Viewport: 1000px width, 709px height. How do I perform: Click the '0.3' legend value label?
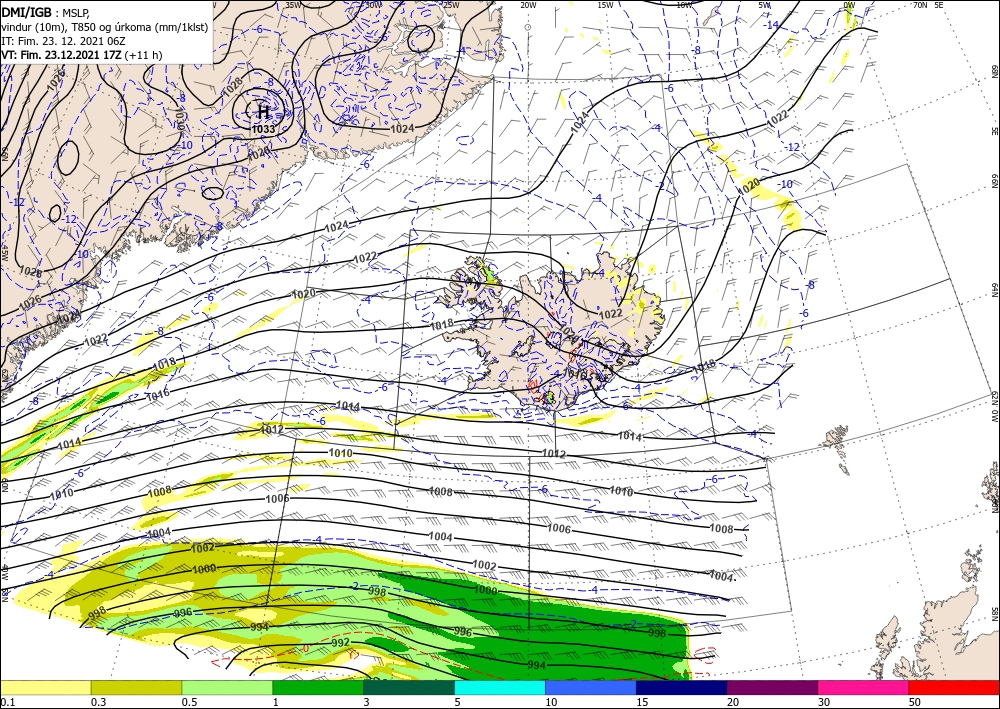(x=98, y=702)
